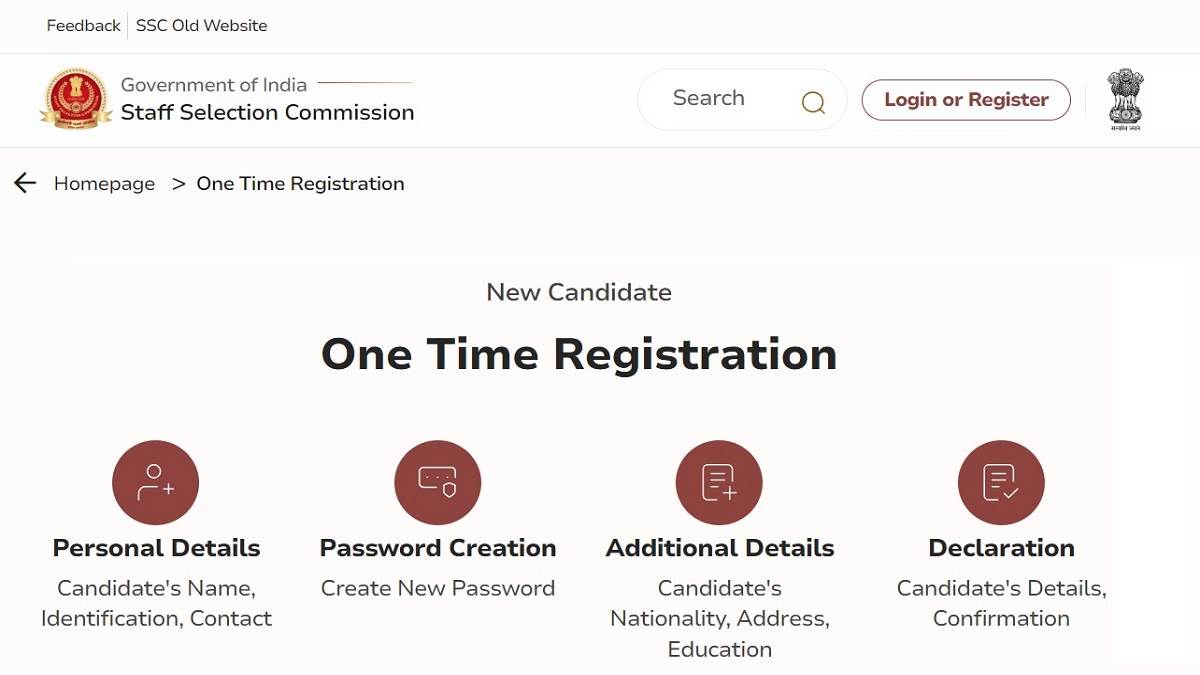Viewport: 1200px width, 675px height.
Task: Go to Homepage via breadcrumb
Action: point(104,184)
